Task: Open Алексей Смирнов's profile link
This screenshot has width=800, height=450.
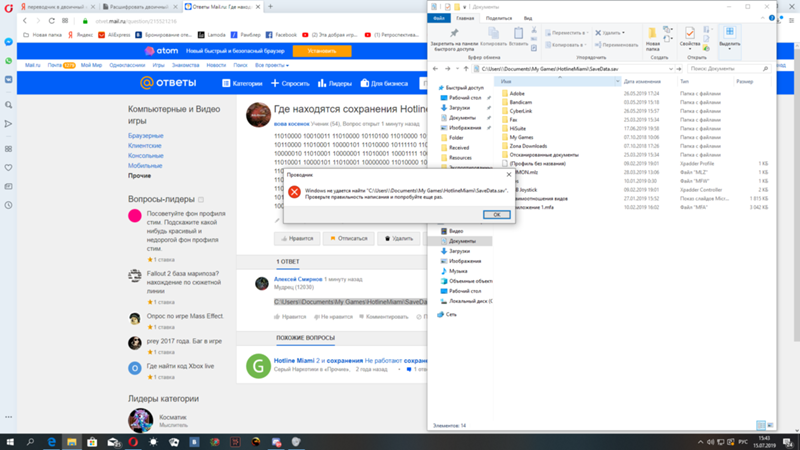Action: point(298,279)
